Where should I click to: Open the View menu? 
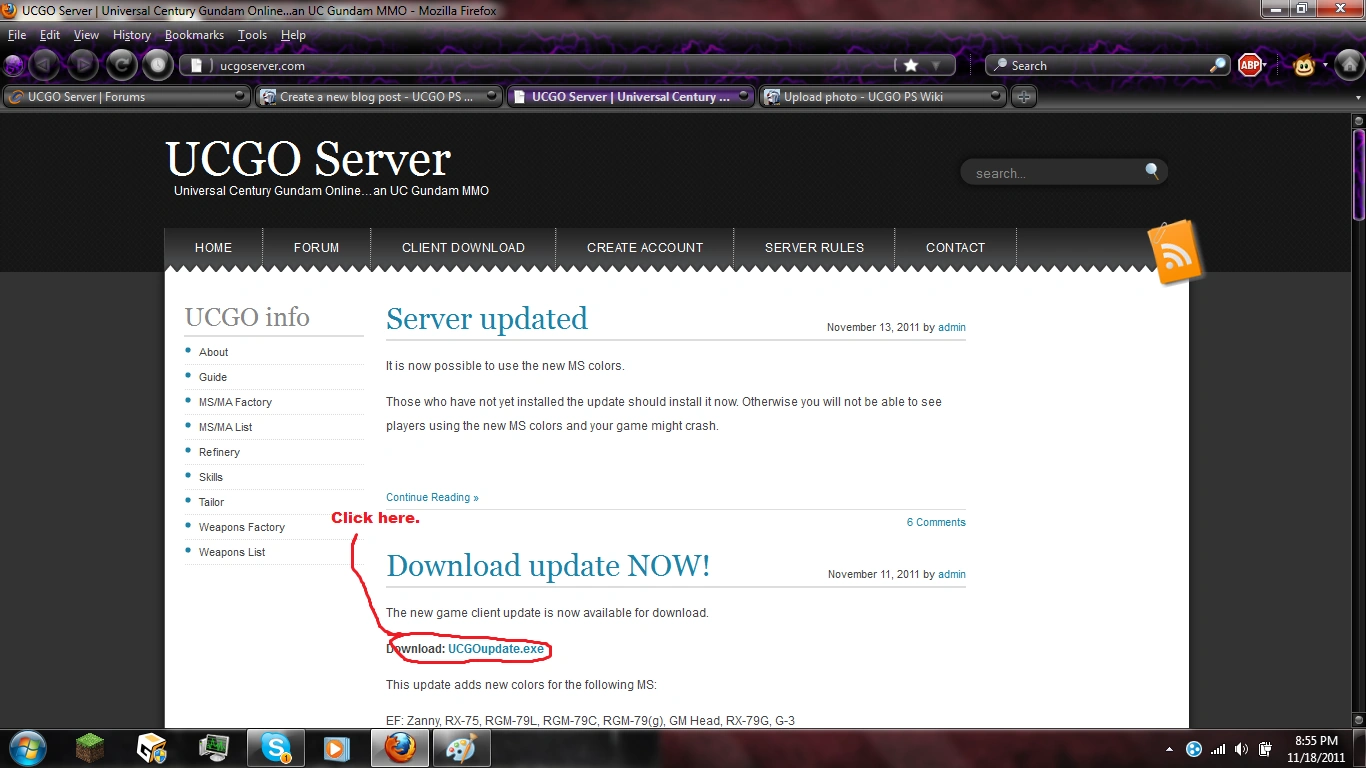[x=86, y=35]
